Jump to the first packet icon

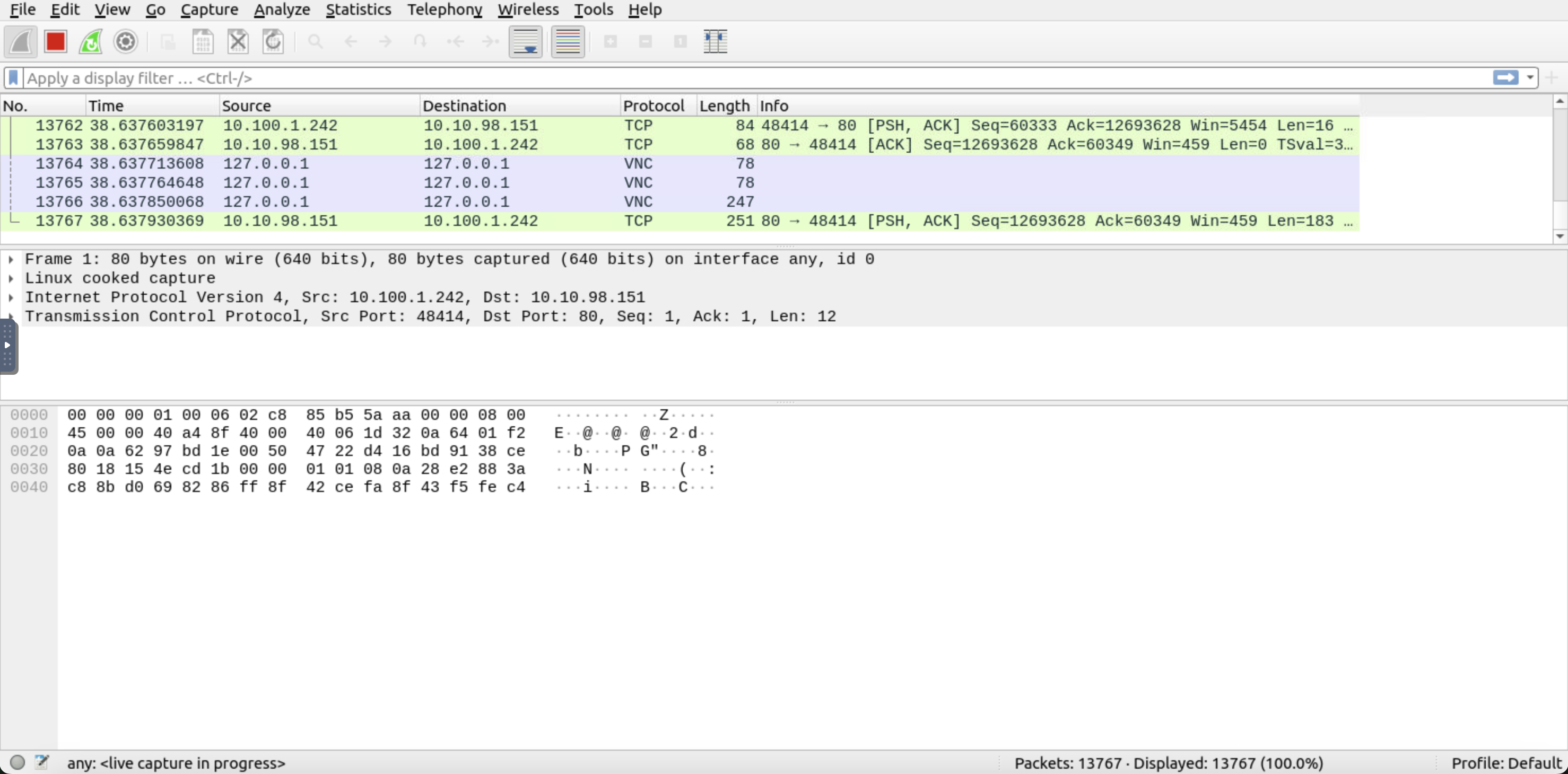tap(455, 42)
